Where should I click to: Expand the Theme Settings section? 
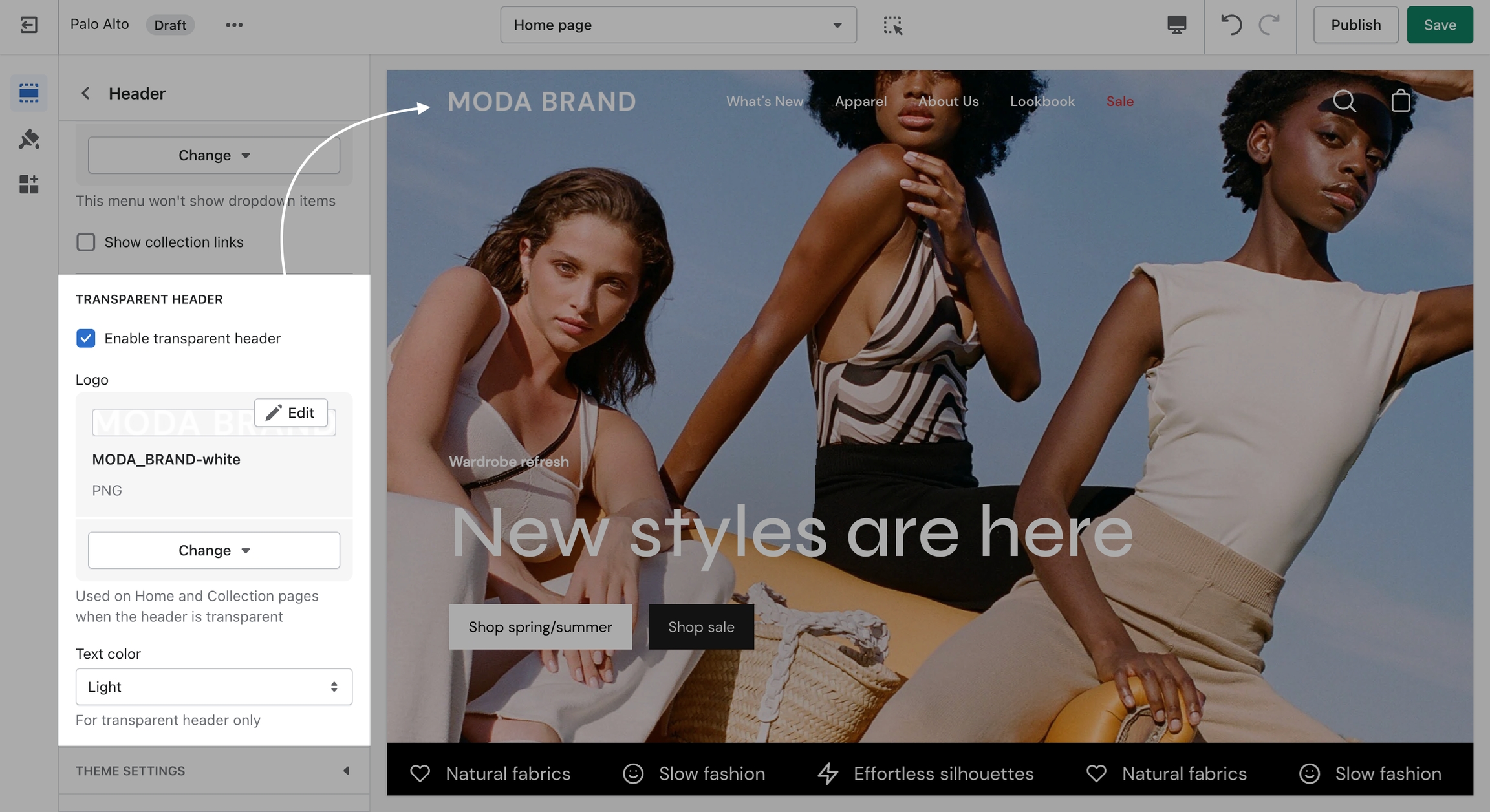coord(213,771)
